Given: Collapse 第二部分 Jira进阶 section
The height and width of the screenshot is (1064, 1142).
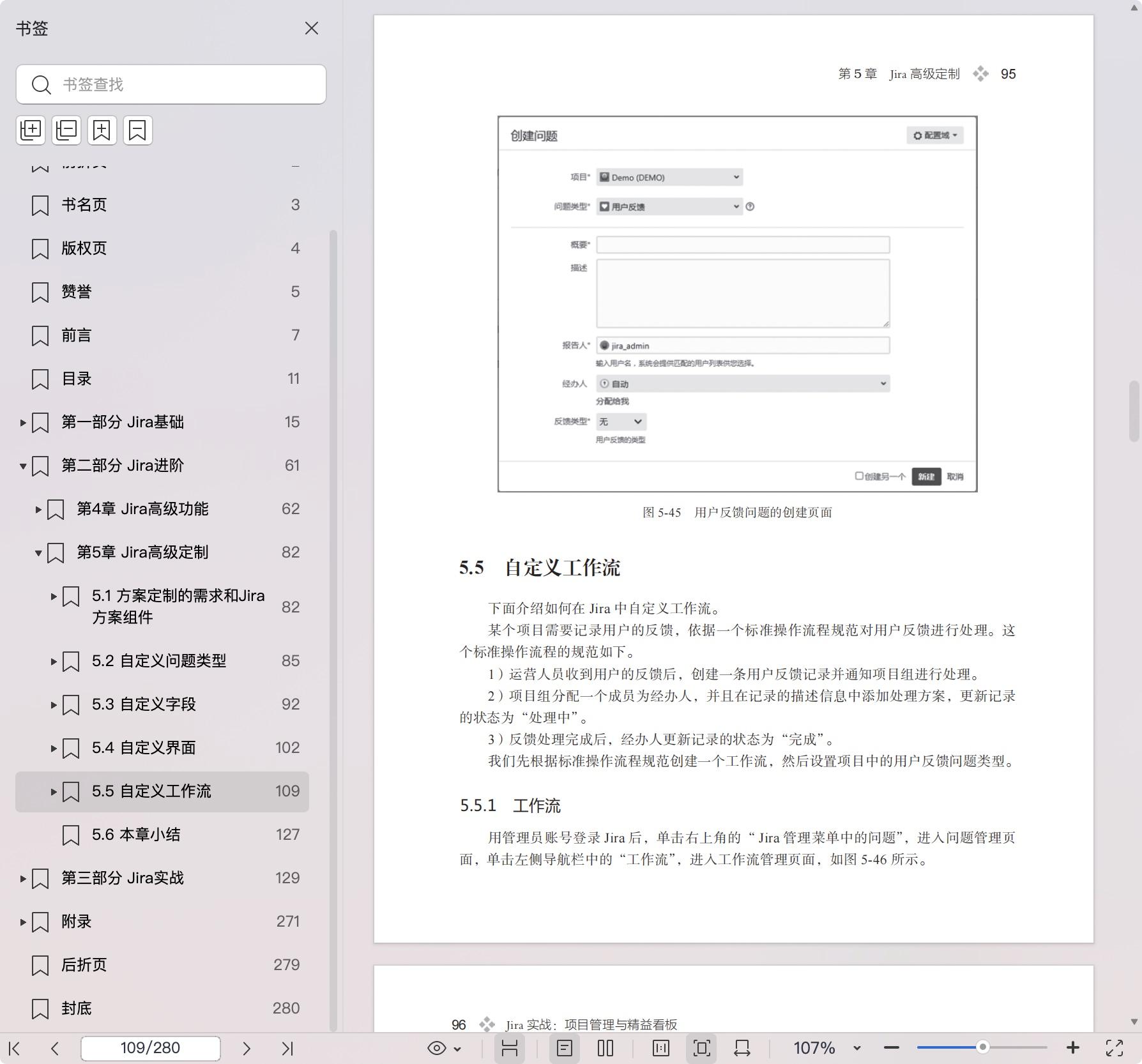Looking at the screenshot, I should pos(23,466).
